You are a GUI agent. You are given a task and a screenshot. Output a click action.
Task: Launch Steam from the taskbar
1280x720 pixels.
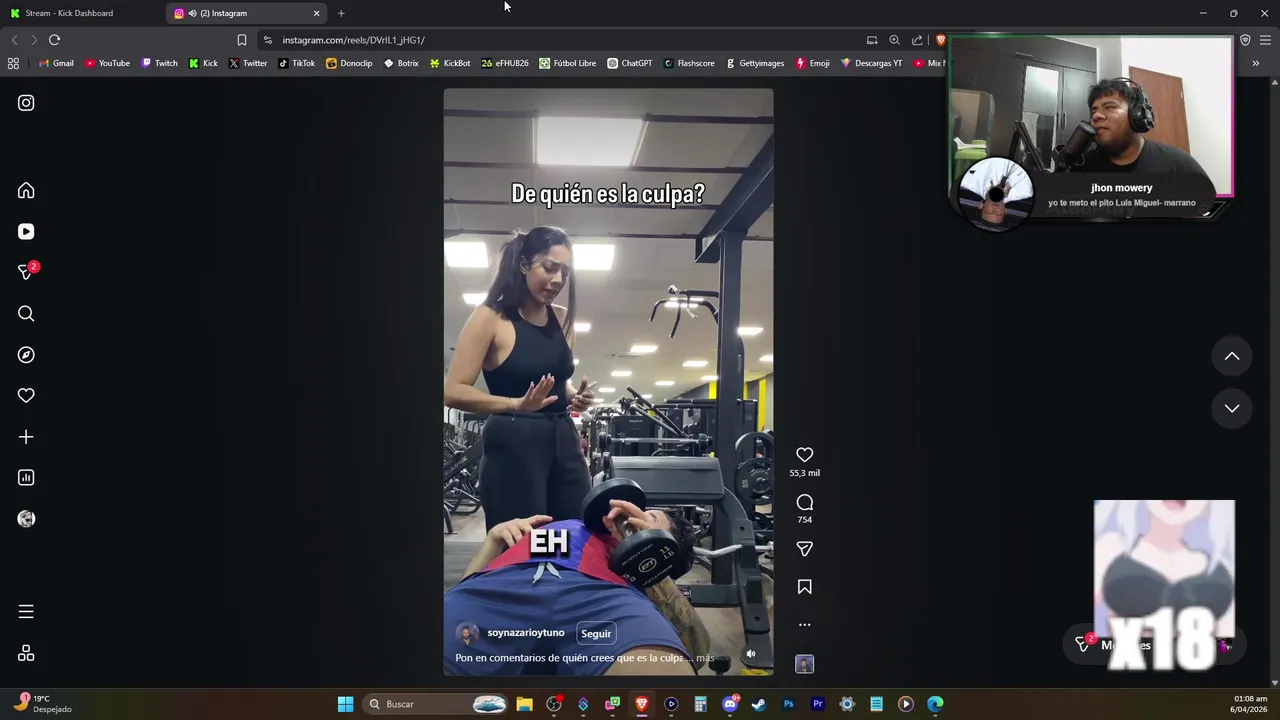point(759,704)
